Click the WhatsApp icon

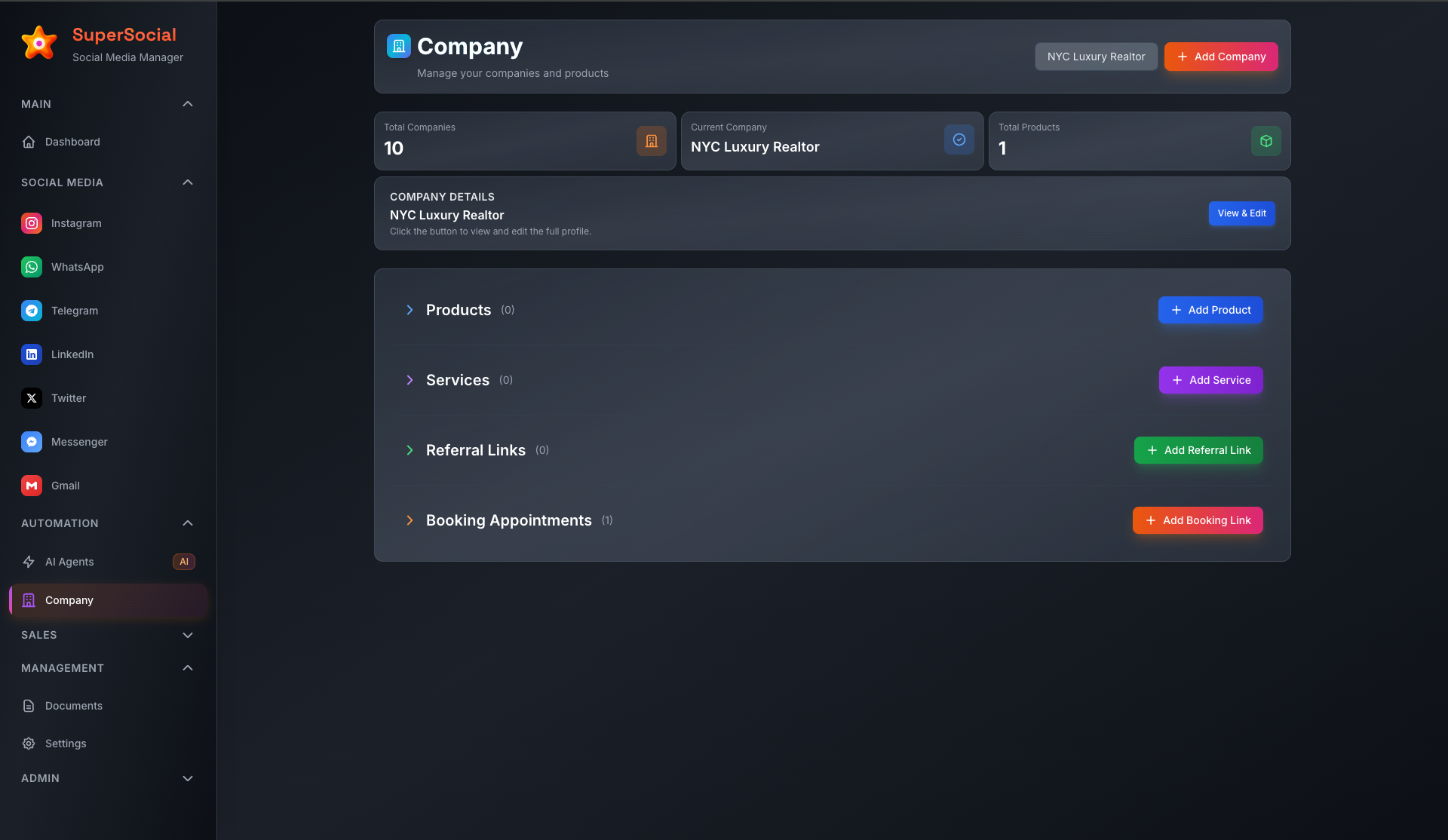point(32,267)
